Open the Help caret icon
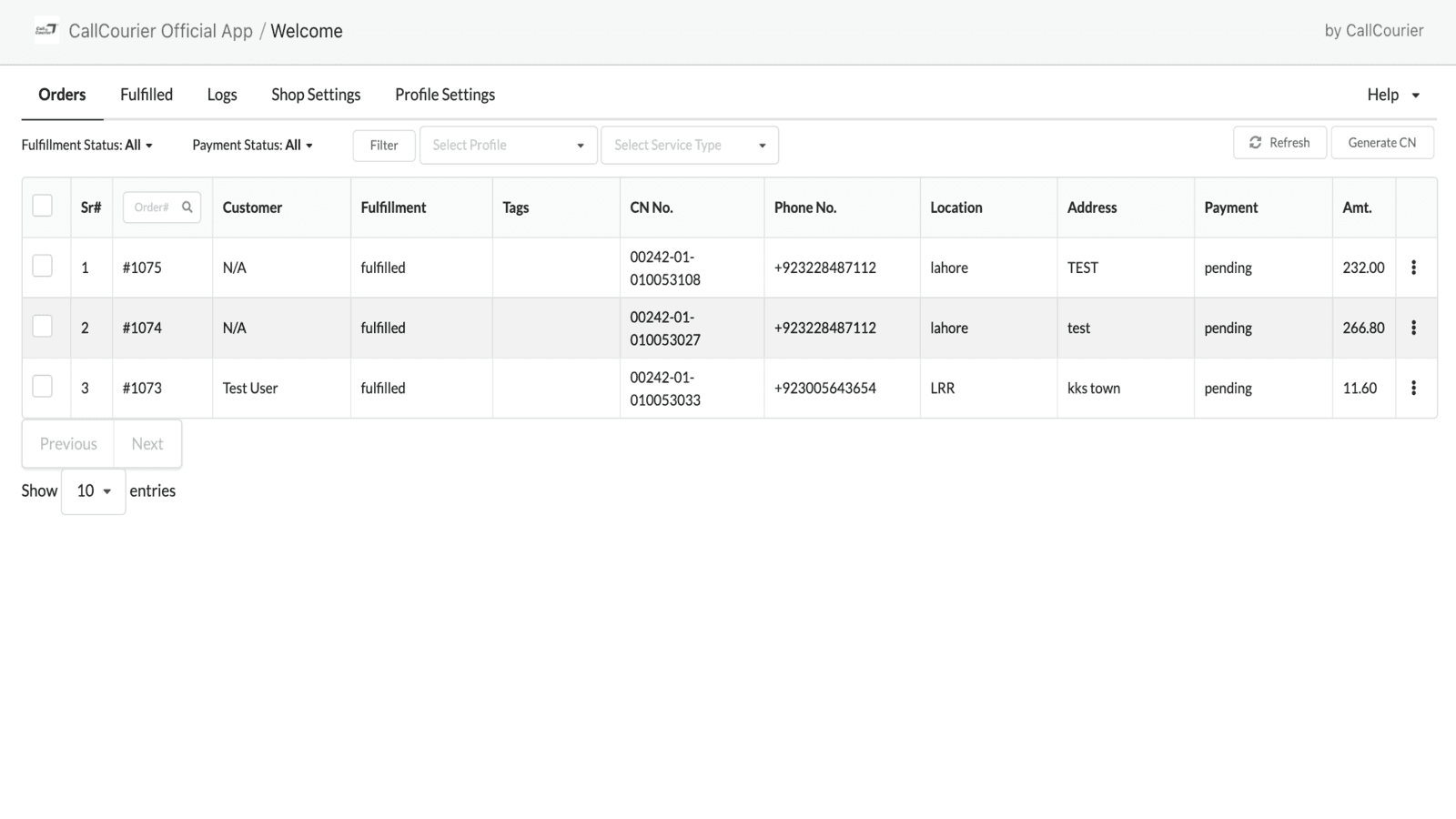This screenshot has width=1456, height=819. point(1414,95)
